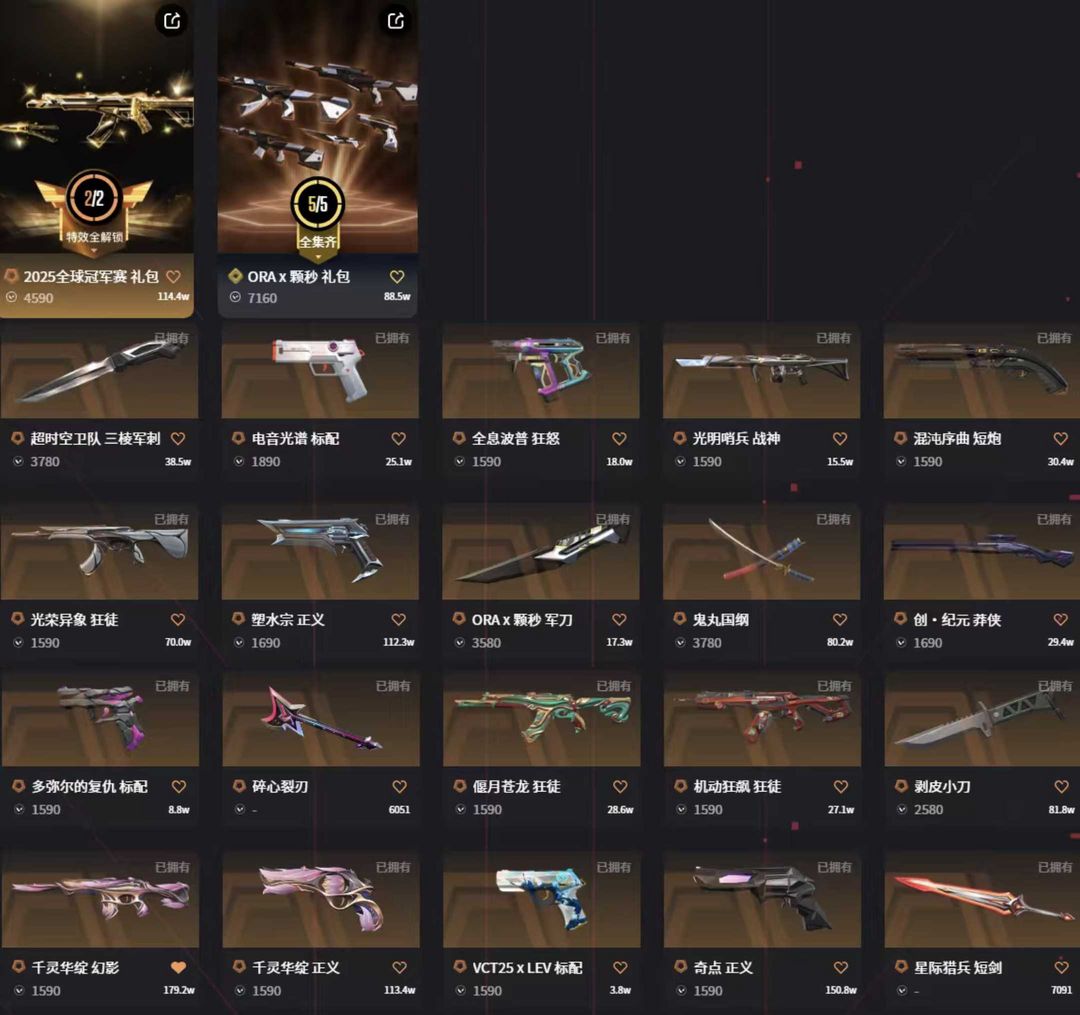The height and width of the screenshot is (1015, 1080).
Task: Click the 5/5 collection progress ring
Action: (318, 203)
